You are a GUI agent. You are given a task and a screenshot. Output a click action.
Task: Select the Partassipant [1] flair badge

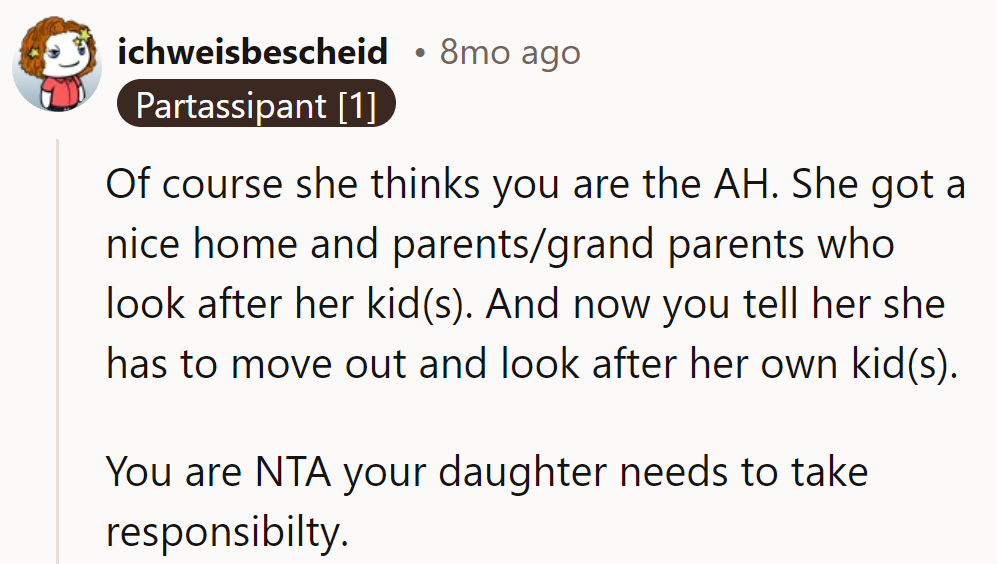tap(256, 104)
